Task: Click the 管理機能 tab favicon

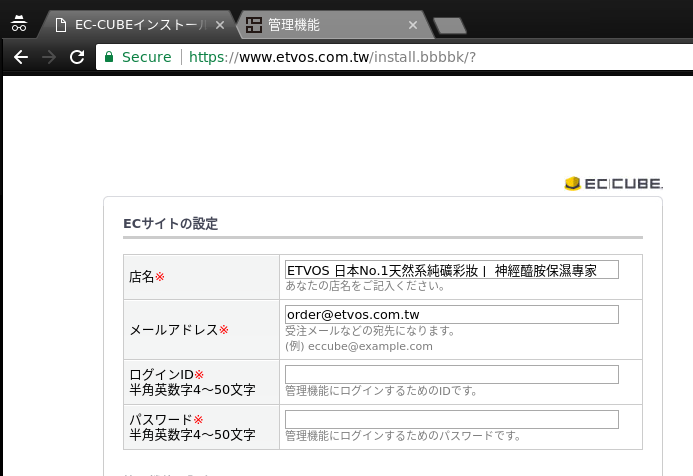Action: click(x=254, y=25)
